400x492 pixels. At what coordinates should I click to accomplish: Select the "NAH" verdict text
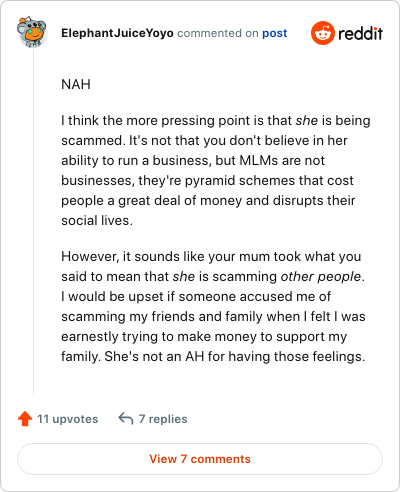pos(76,84)
